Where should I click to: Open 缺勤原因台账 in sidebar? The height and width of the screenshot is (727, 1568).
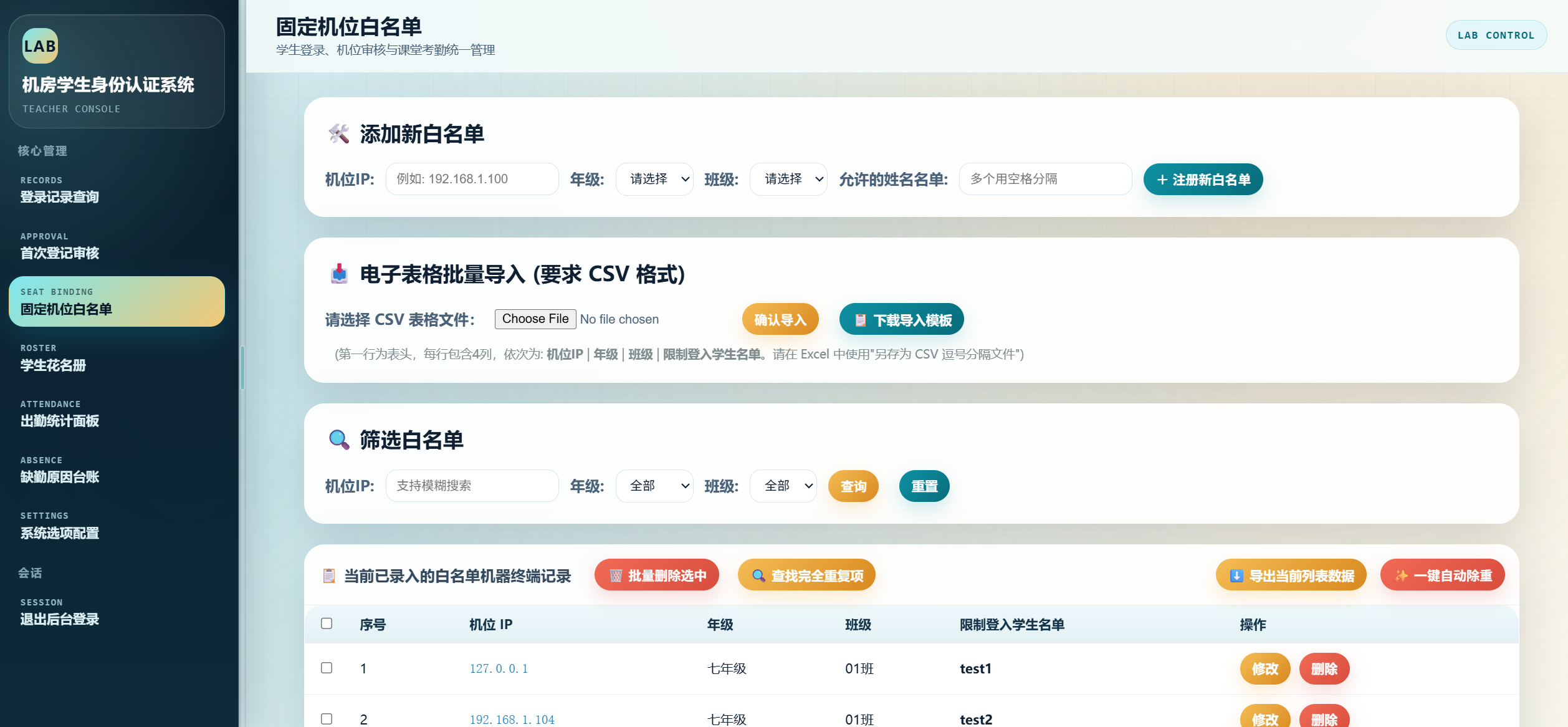117,469
